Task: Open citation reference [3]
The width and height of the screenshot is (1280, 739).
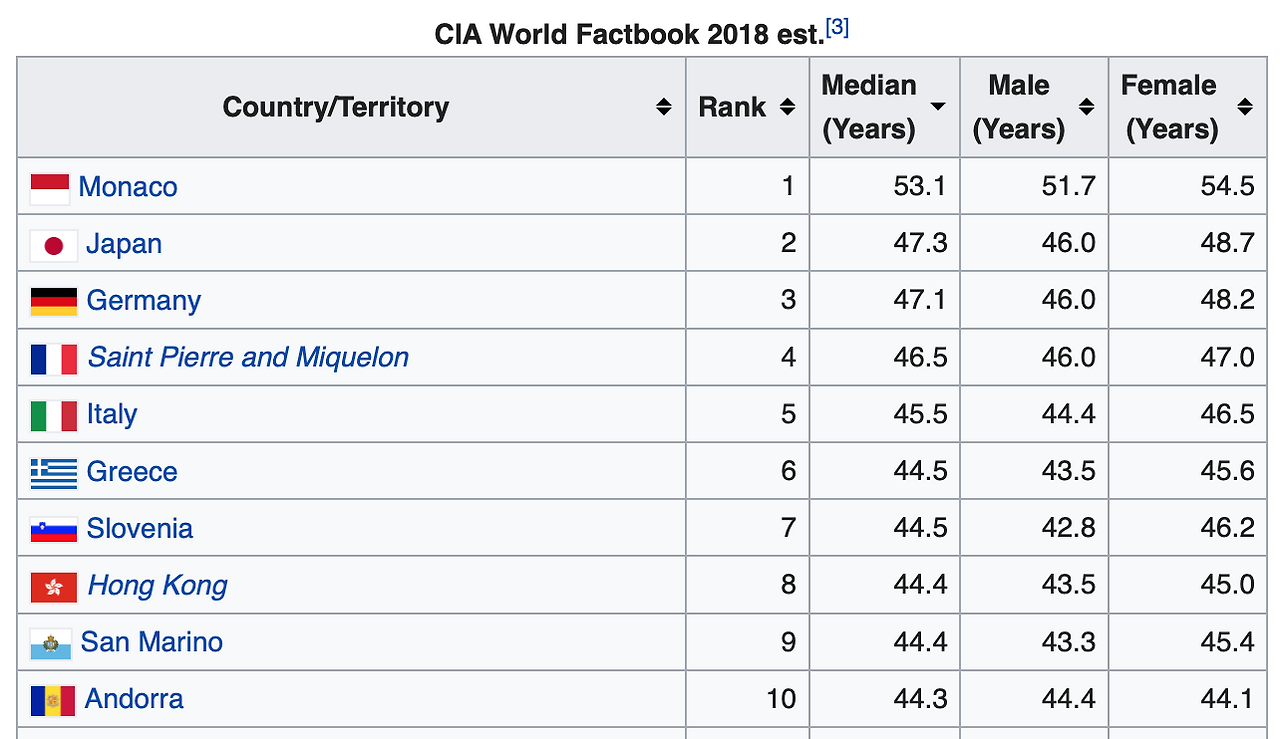Action: point(838,28)
